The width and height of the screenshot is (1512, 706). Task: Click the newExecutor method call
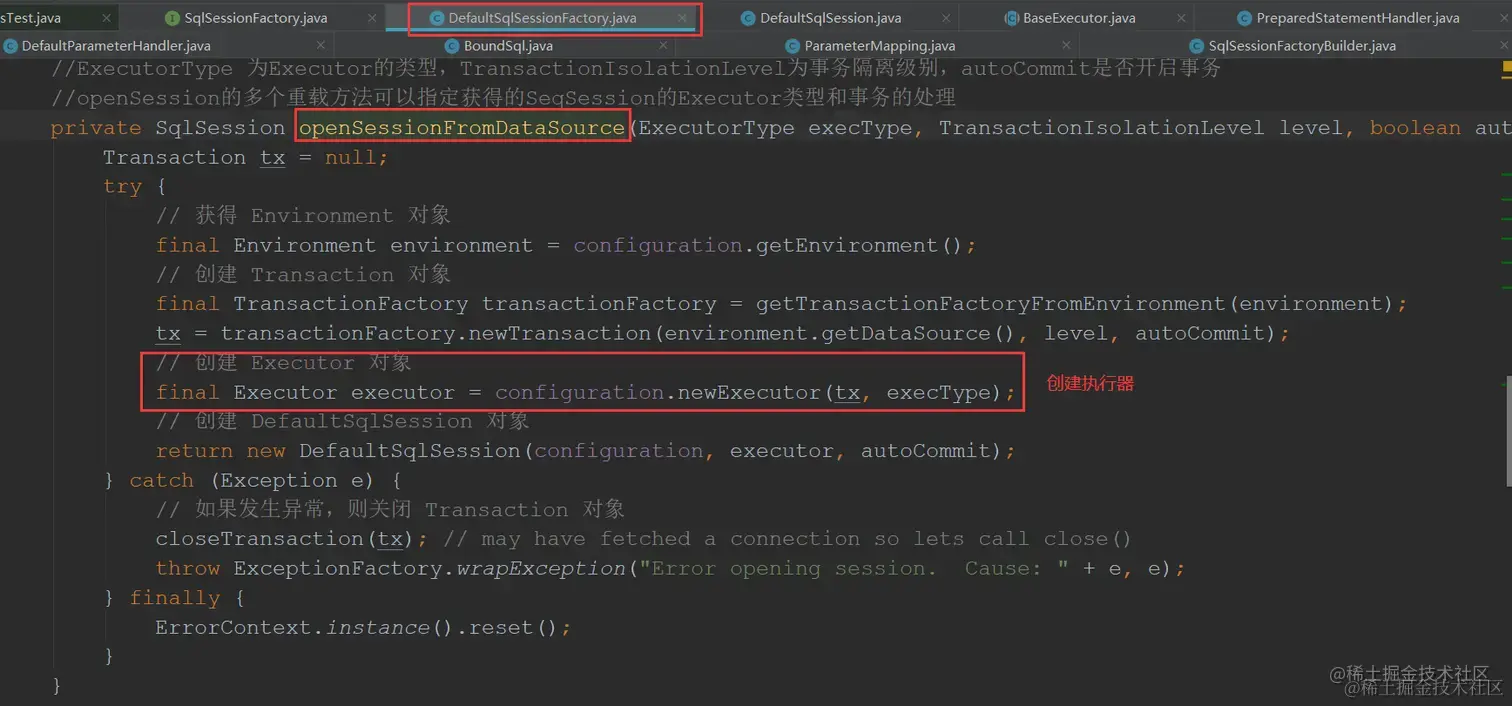pos(750,392)
